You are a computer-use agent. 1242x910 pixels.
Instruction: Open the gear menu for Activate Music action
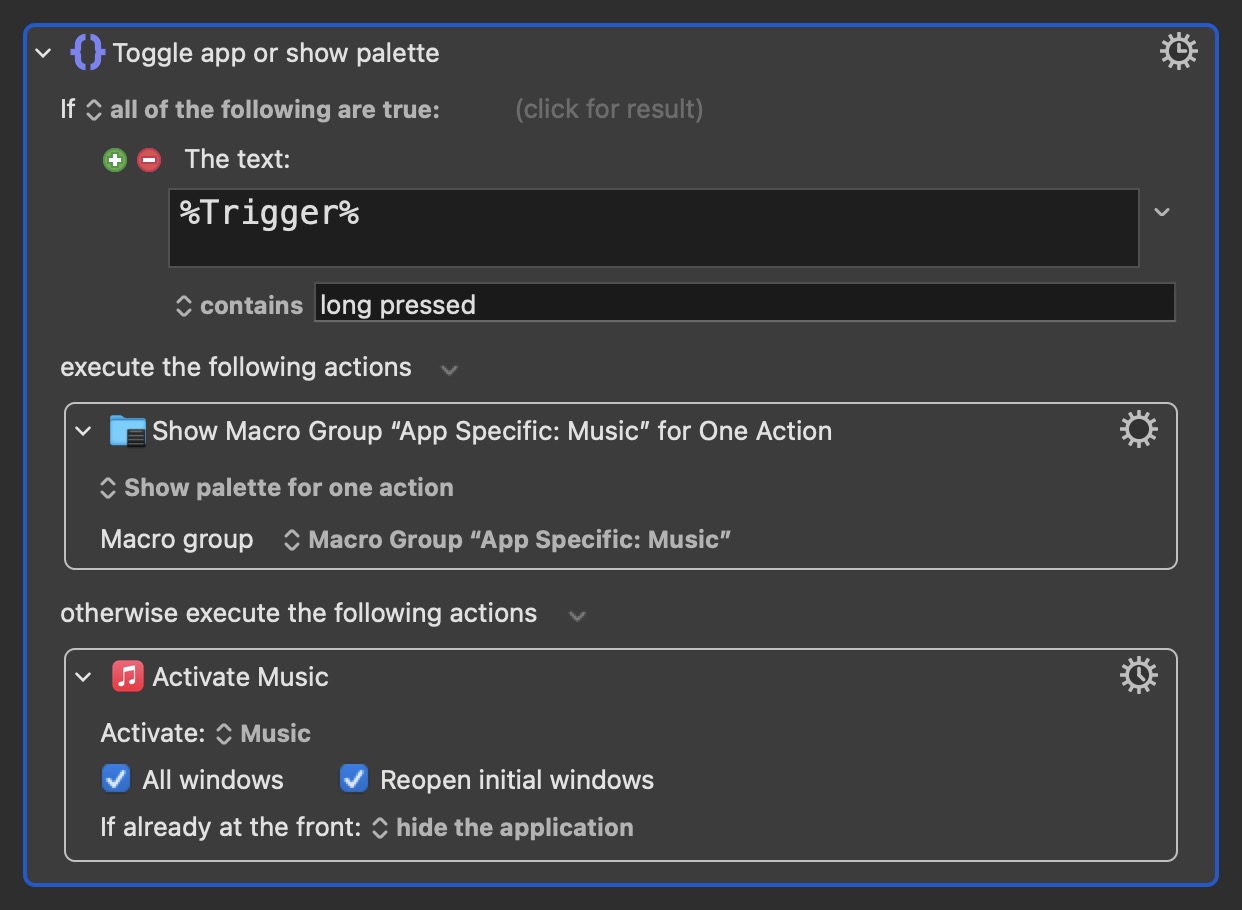(x=1138, y=676)
